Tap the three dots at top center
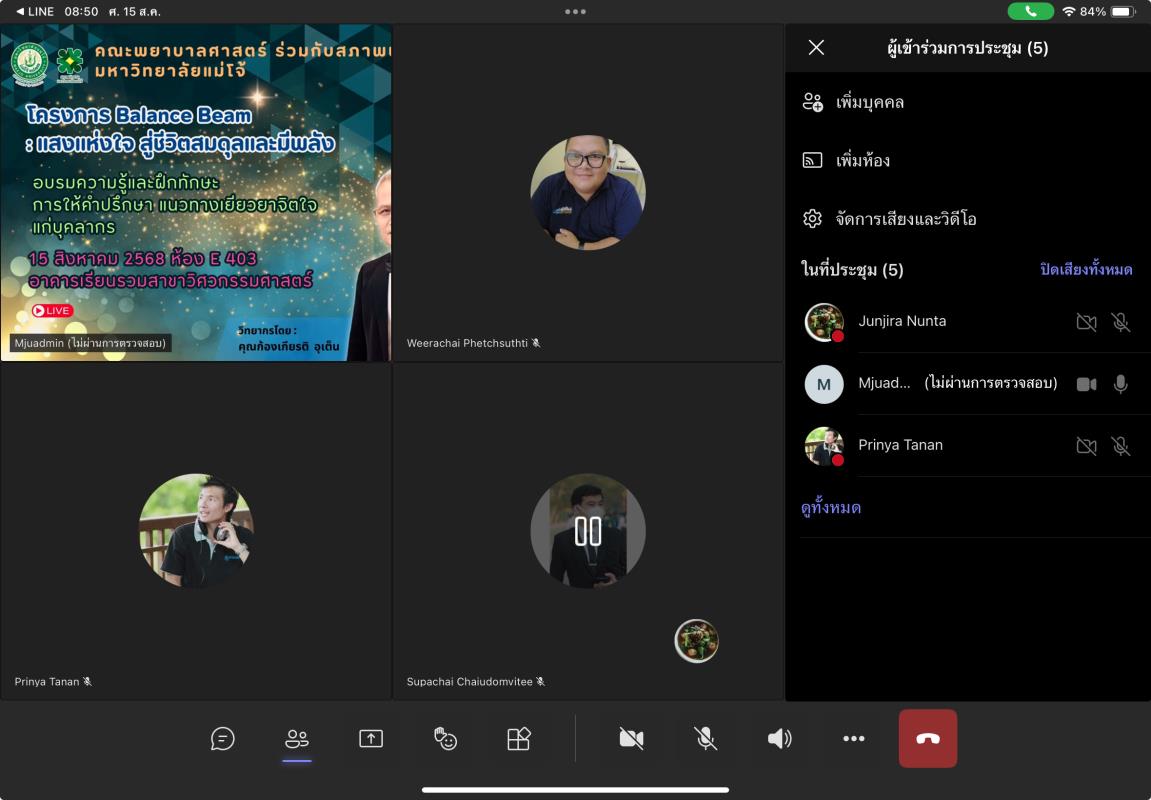This screenshot has height=800, width=1151. (575, 12)
